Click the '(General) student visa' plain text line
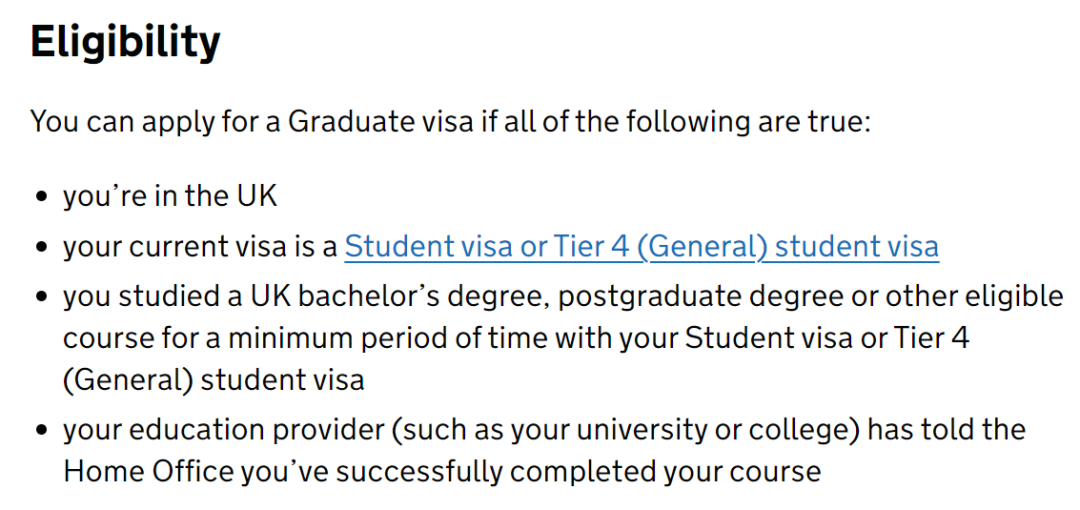This screenshot has height=510, width=1080. [x=214, y=381]
